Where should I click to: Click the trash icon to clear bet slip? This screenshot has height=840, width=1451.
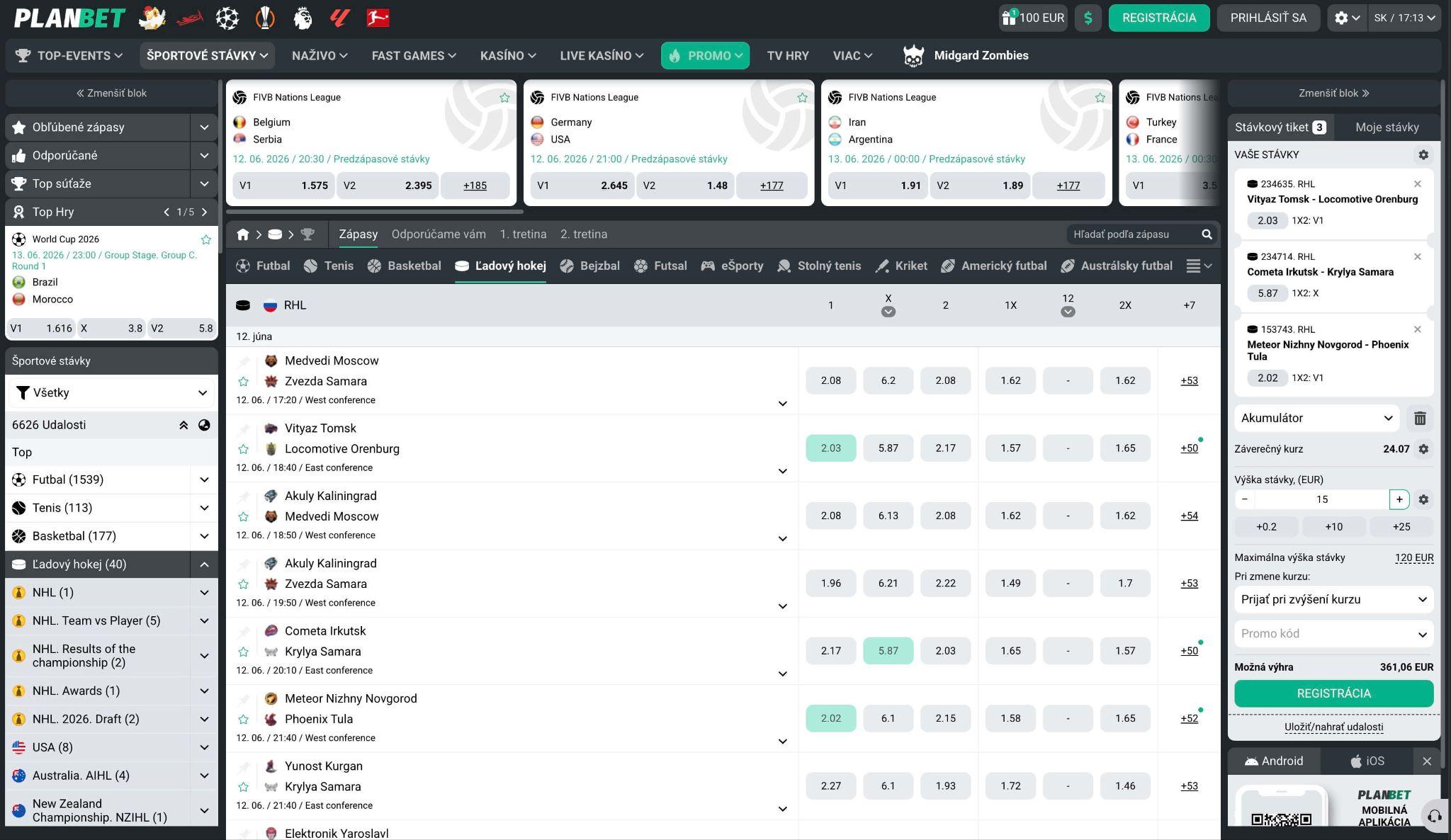[1420, 418]
